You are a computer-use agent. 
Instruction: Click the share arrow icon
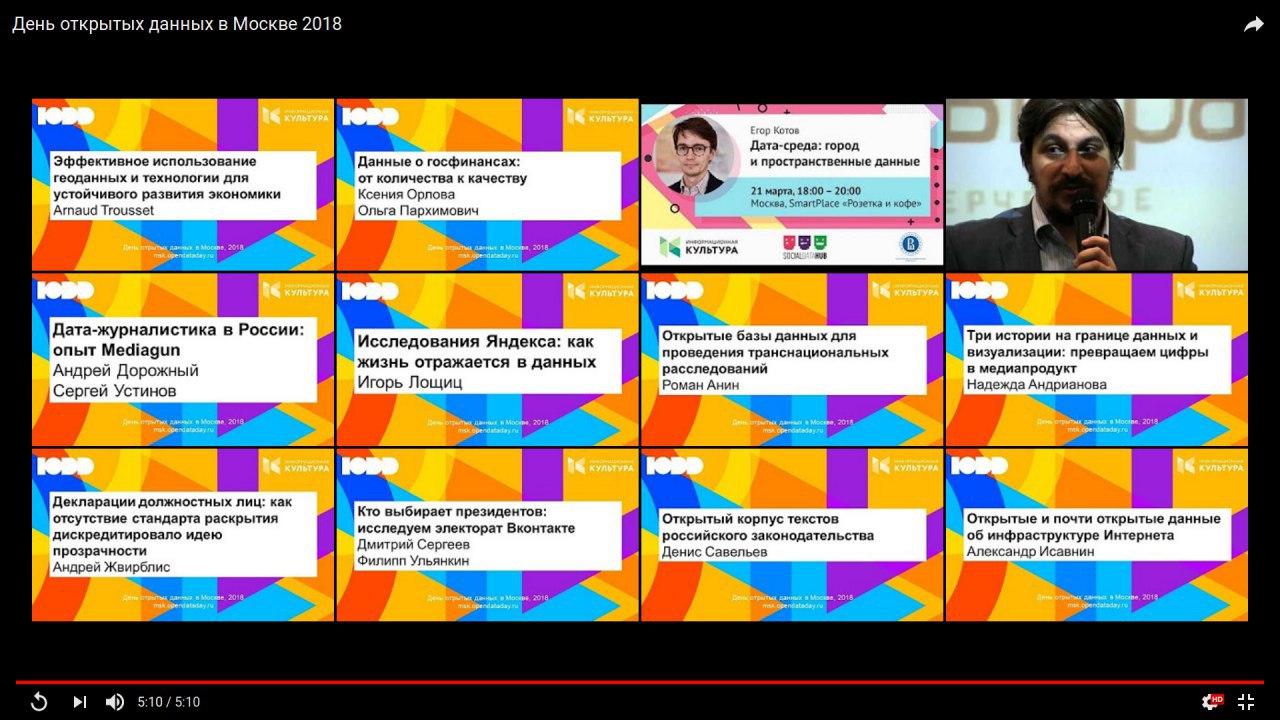tap(1254, 25)
